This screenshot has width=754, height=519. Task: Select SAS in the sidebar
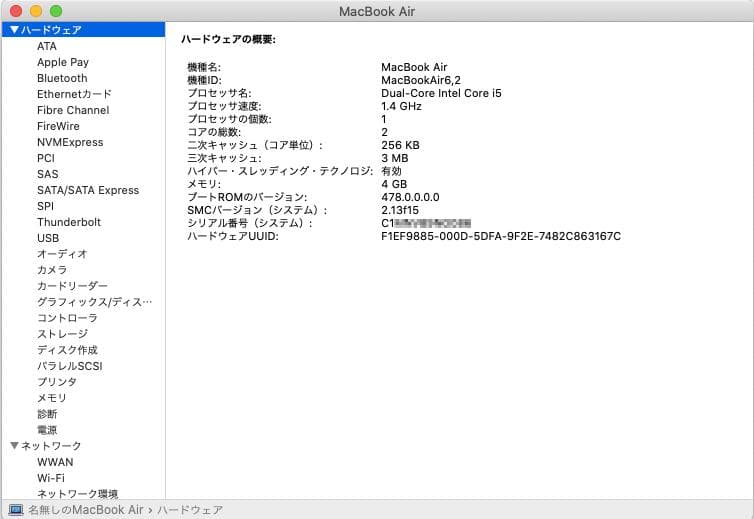(48, 174)
